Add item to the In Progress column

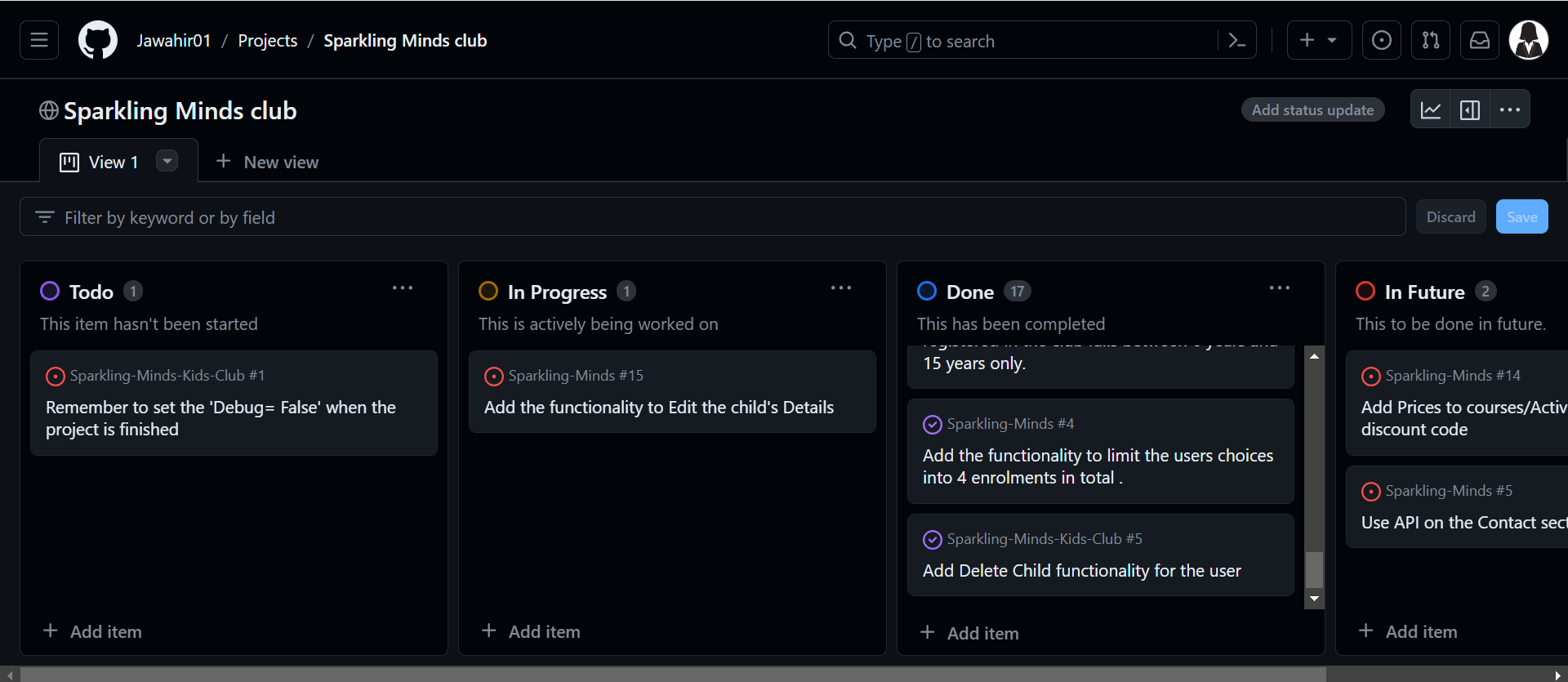click(531, 631)
